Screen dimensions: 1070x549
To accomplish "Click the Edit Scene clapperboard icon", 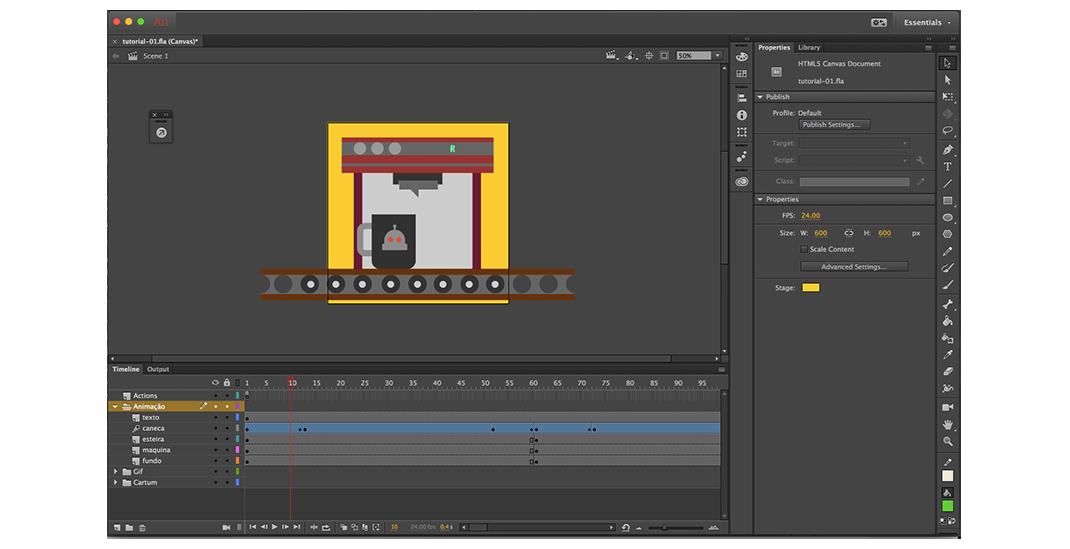I will pos(612,56).
